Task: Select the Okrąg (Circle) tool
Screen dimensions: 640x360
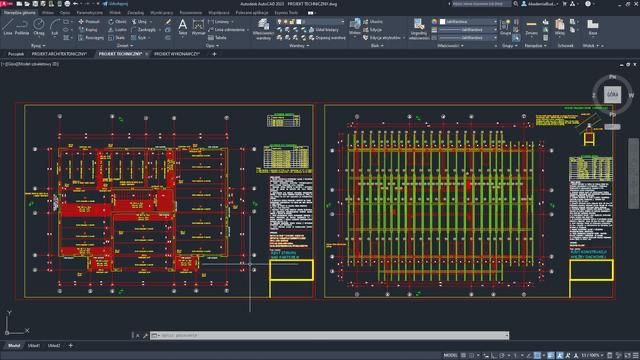Action: tap(39, 27)
